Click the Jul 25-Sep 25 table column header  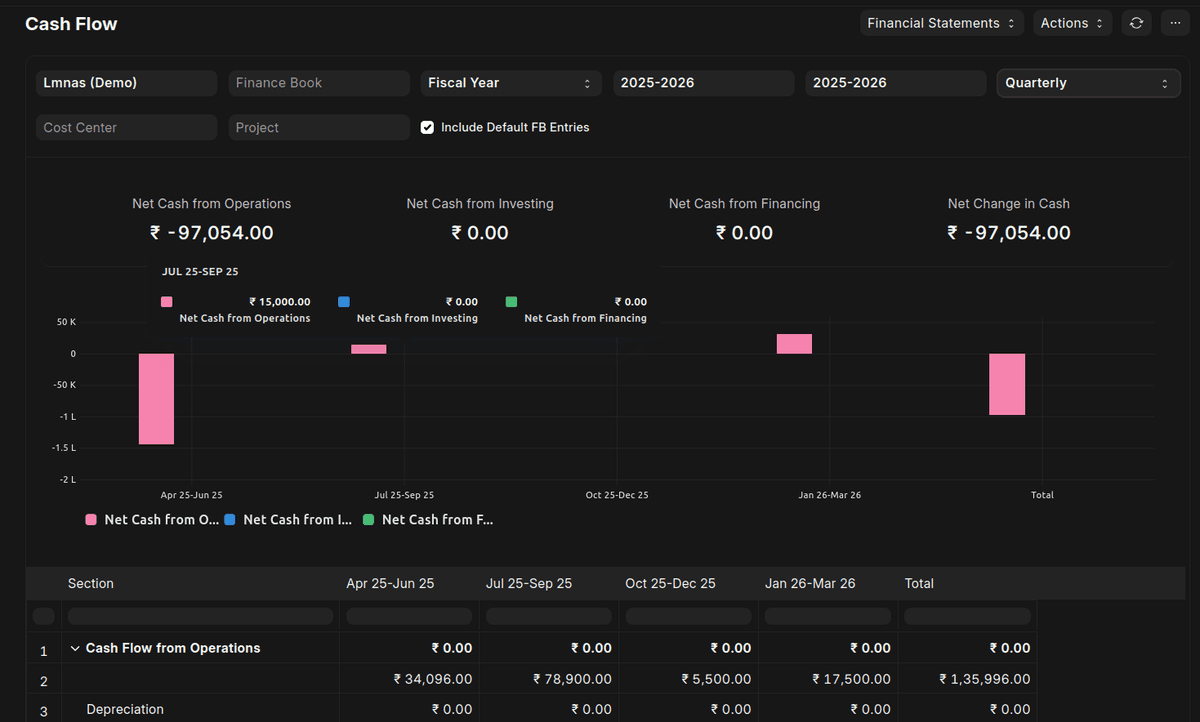(529, 583)
